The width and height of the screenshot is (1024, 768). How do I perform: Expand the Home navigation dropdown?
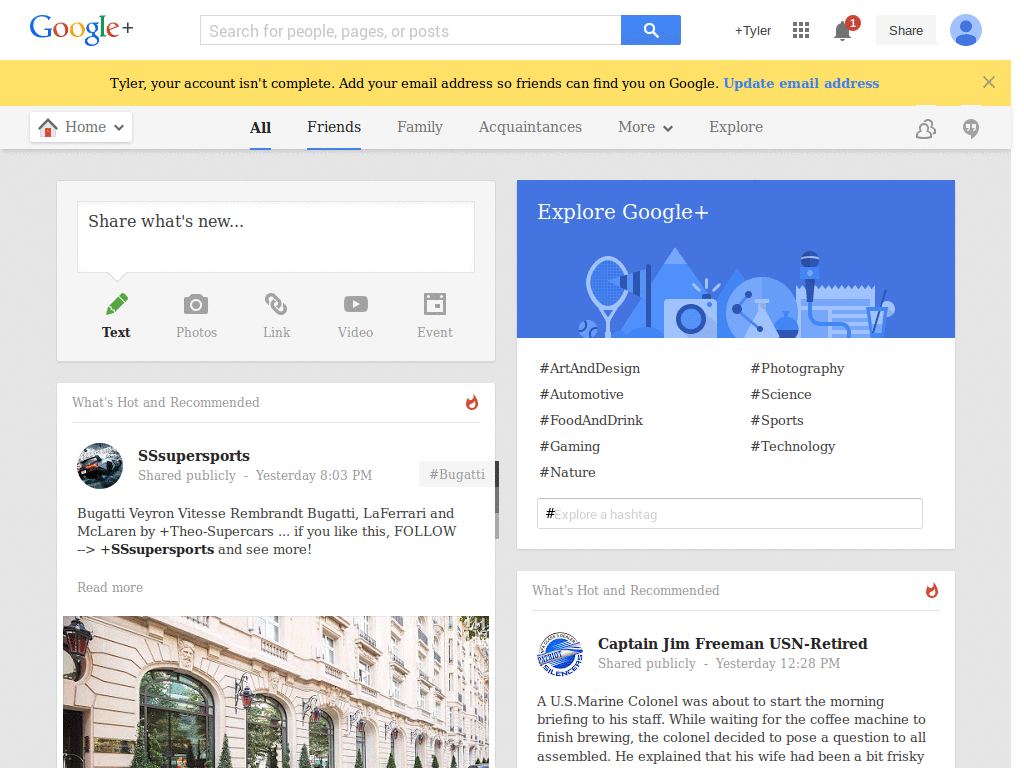pos(81,127)
